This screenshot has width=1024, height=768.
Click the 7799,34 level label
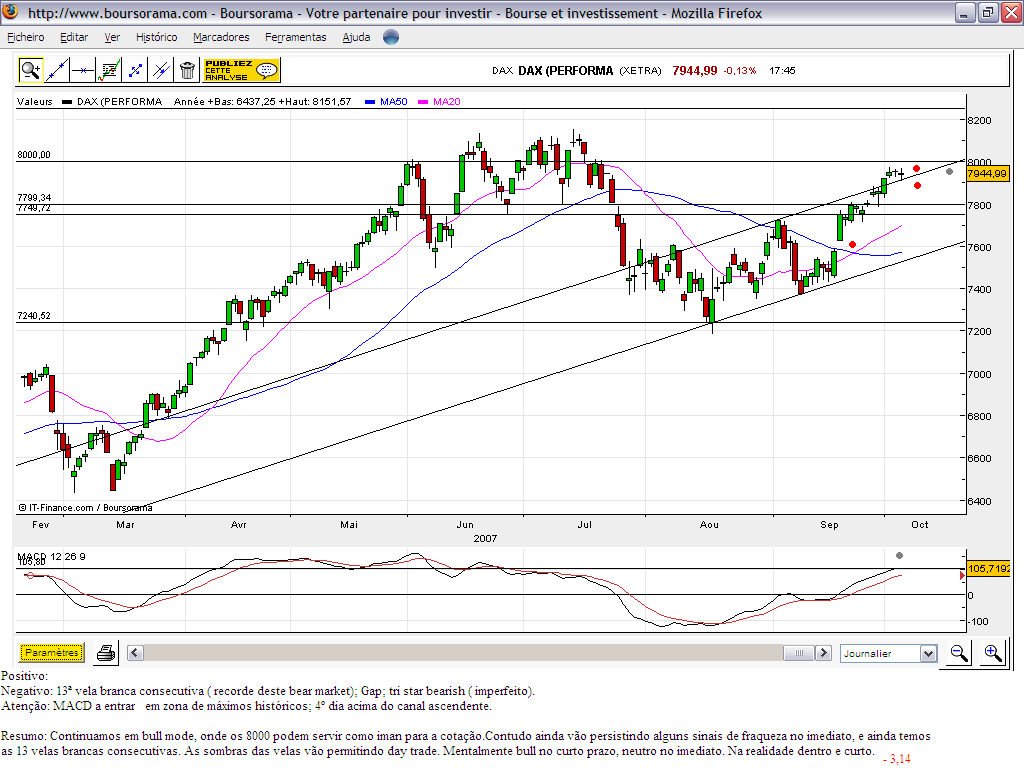point(34,197)
